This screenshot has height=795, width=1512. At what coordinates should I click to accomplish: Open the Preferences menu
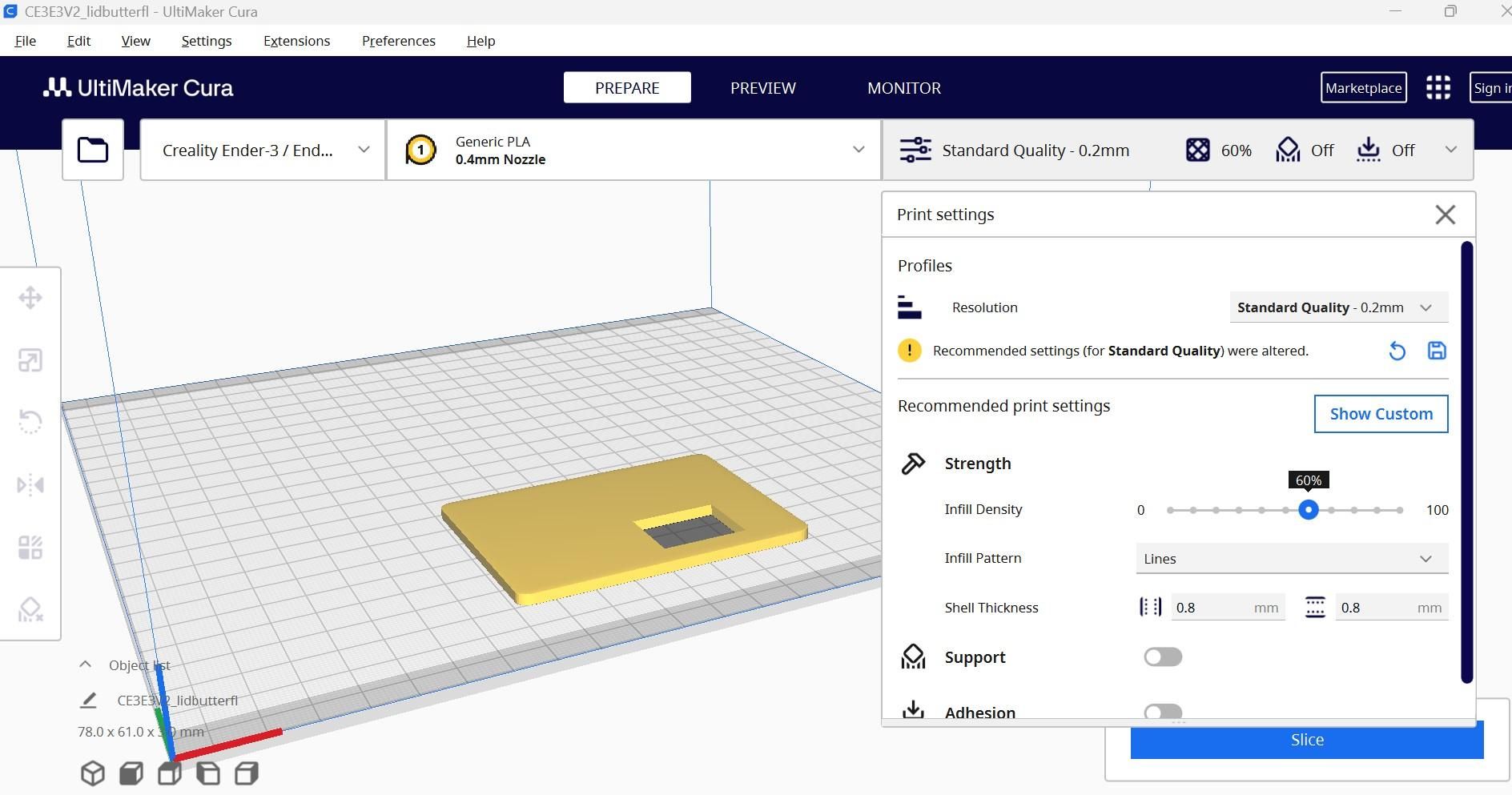(x=399, y=41)
